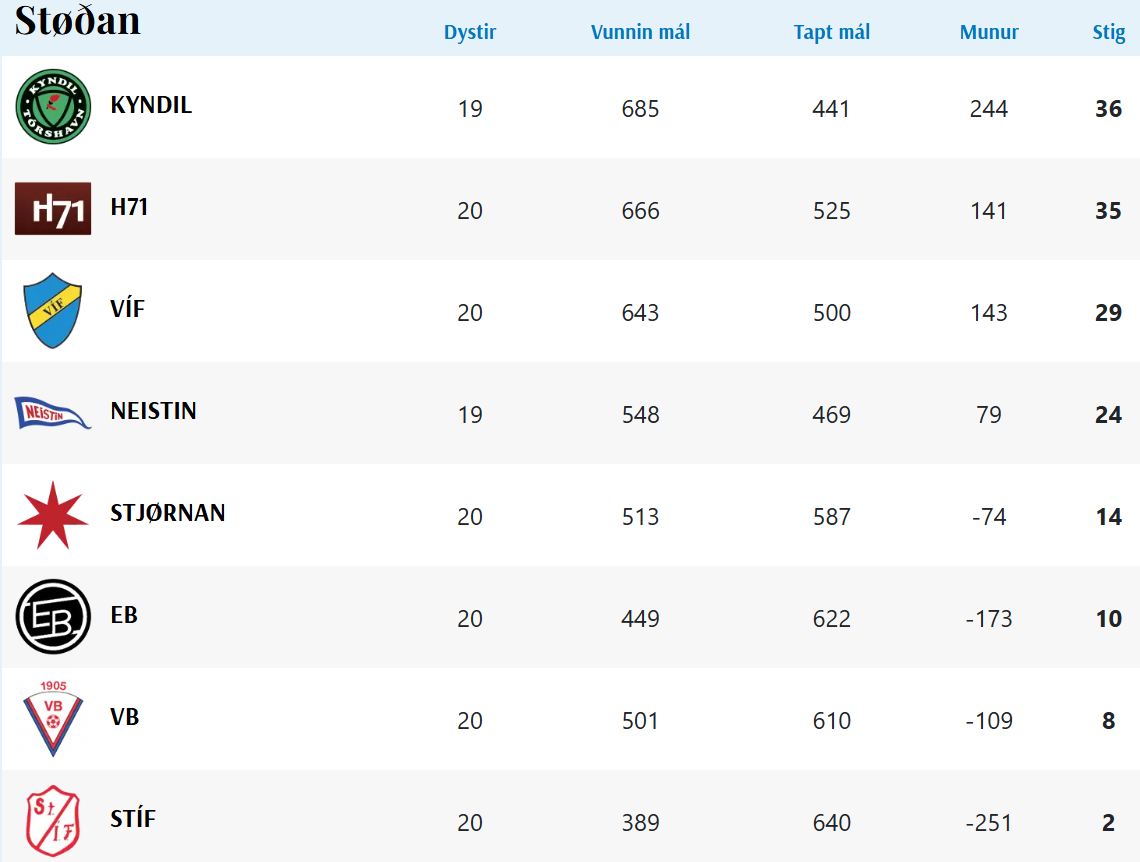Open the KYNDIL team name link

(151, 105)
